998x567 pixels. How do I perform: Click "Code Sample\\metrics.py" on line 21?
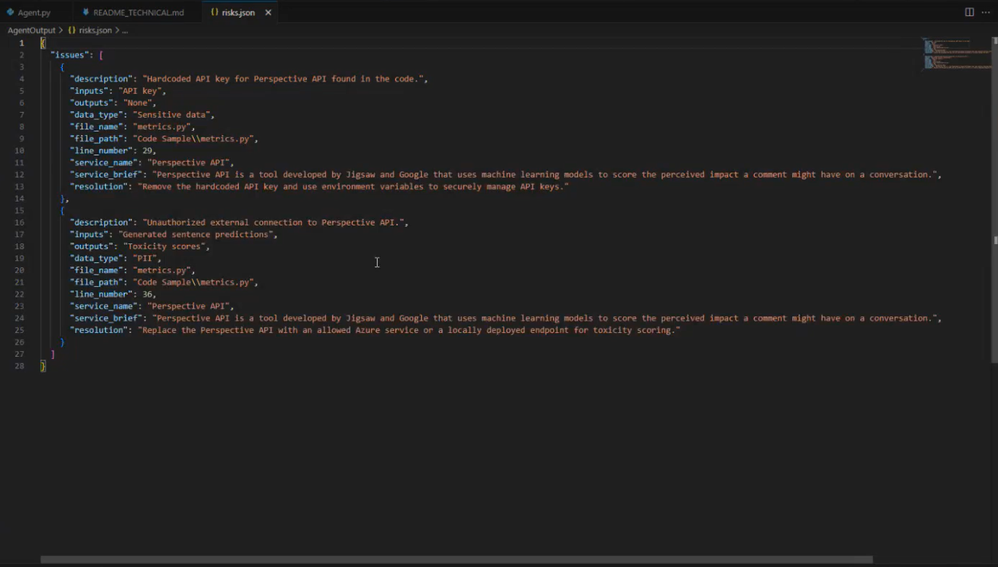coord(193,282)
